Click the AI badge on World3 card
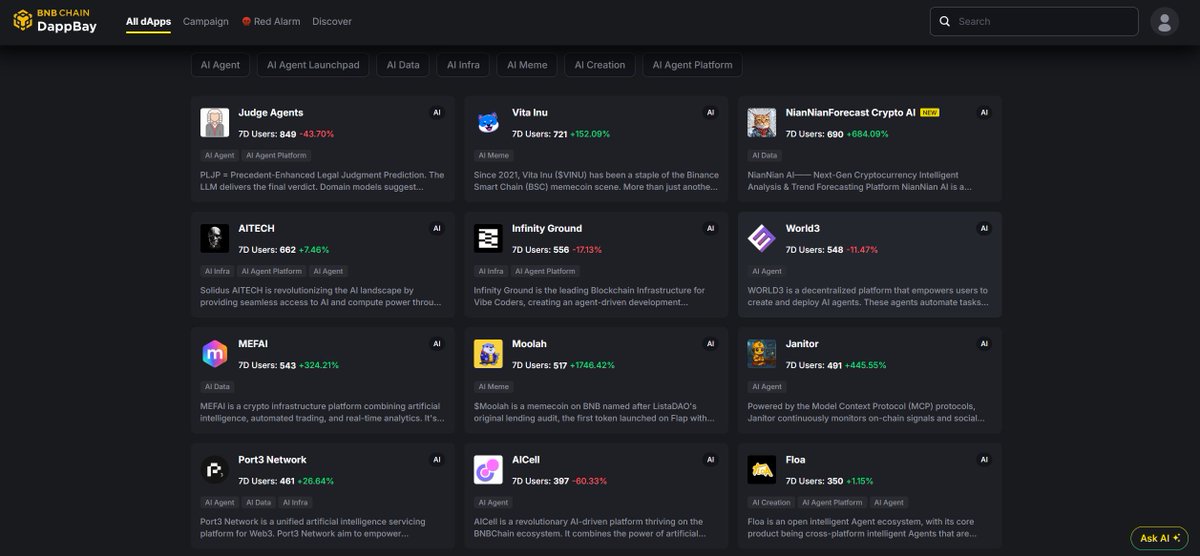This screenshot has width=1200, height=556. point(984,229)
